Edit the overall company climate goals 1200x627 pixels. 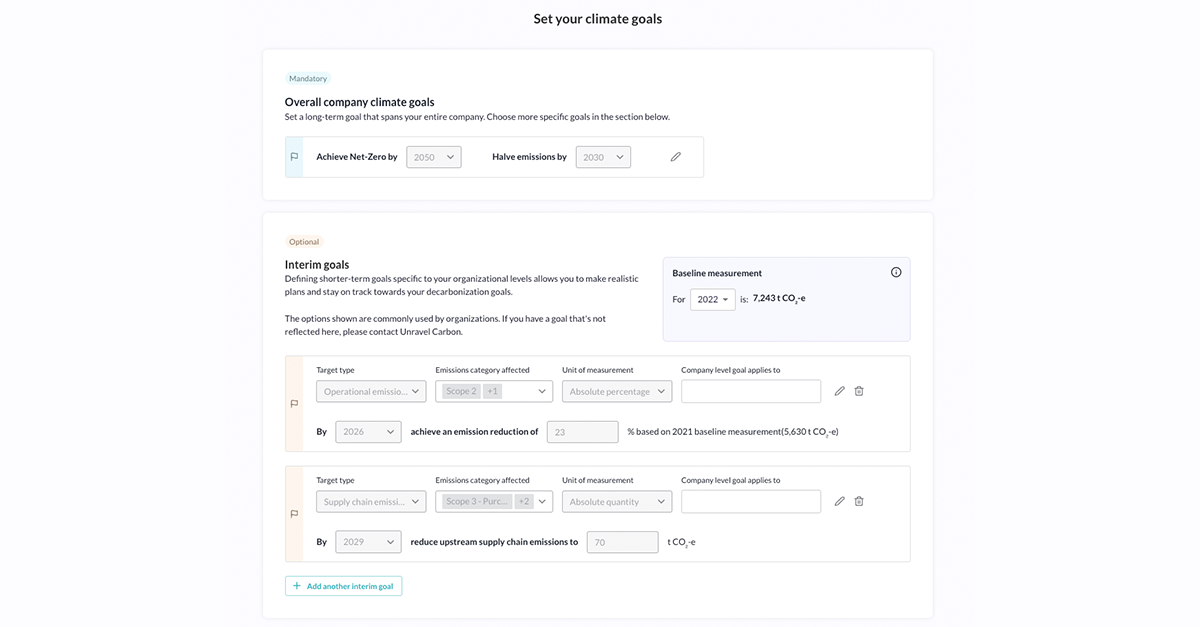pos(676,157)
